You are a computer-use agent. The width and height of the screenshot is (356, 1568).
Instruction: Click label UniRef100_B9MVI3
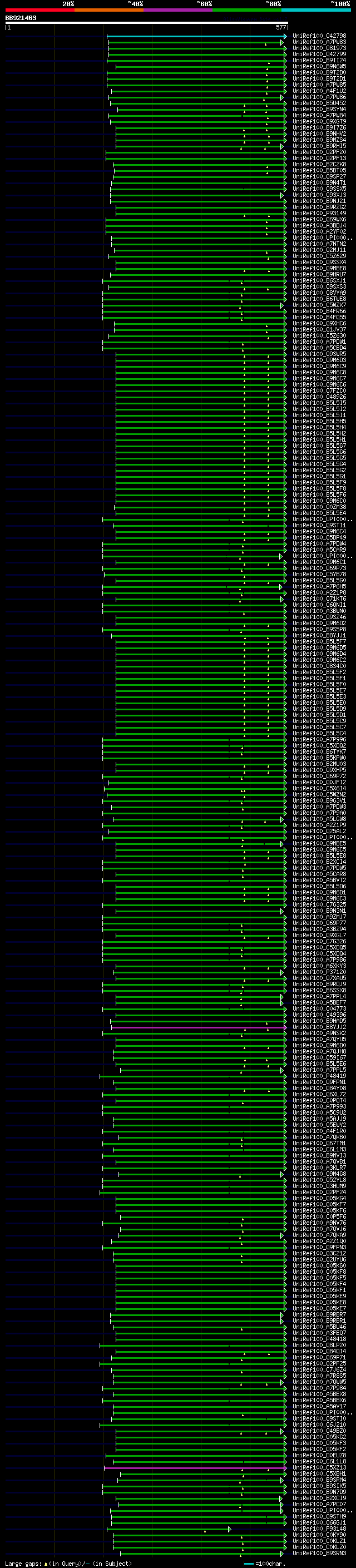click(x=319, y=1156)
